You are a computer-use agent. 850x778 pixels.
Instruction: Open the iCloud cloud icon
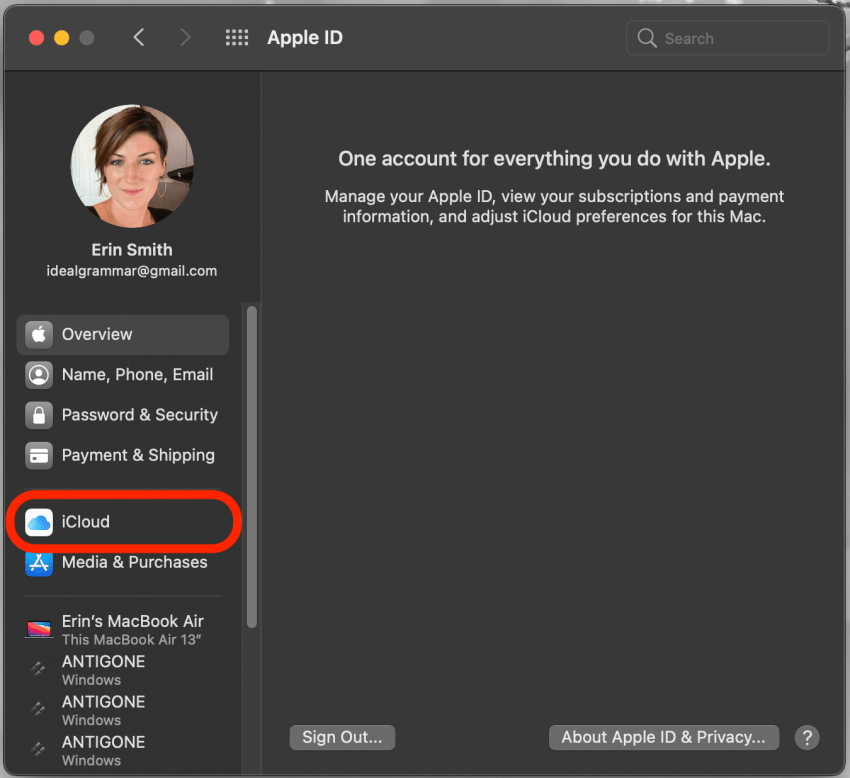point(39,522)
